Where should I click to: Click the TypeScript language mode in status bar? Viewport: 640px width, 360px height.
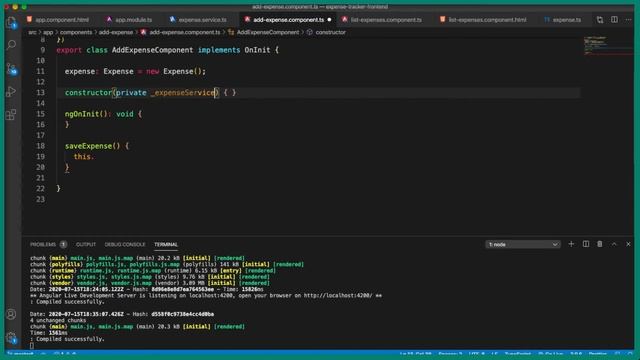[518, 354]
